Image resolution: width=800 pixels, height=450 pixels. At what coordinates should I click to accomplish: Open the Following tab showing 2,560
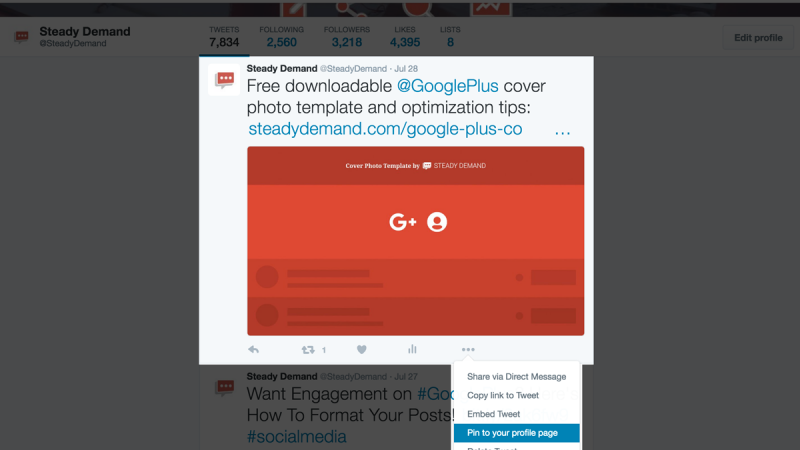282,37
